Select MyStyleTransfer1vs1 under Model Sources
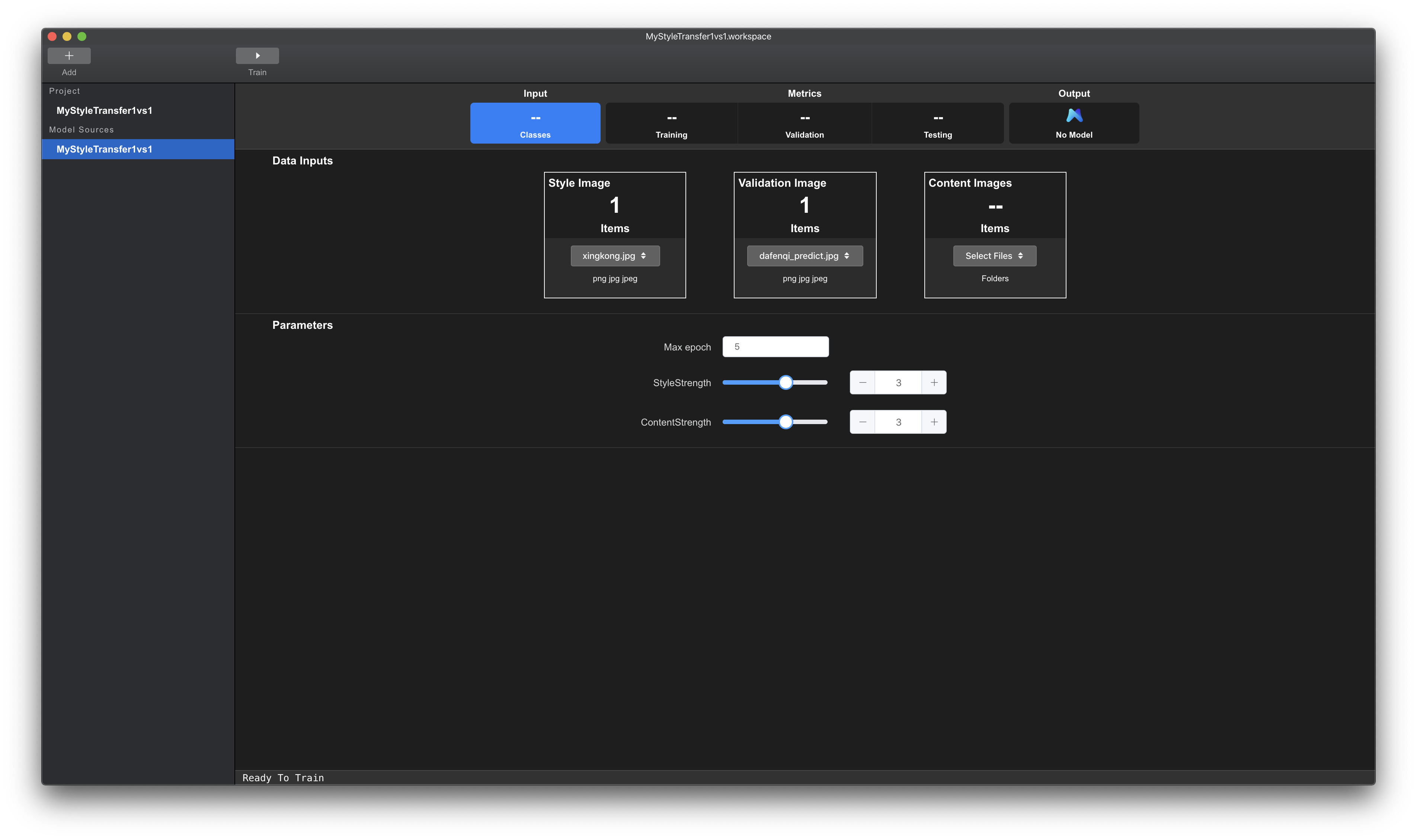Image resolution: width=1417 pixels, height=840 pixels. pyautogui.click(x=104, y=150)
